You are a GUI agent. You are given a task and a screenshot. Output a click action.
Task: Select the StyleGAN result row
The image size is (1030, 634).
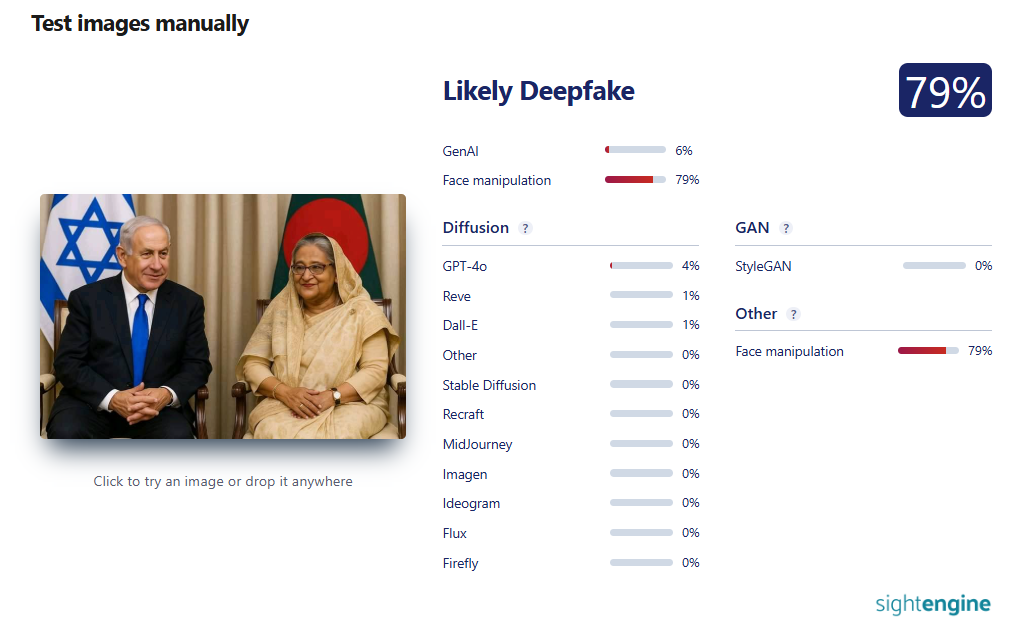click(x=863, y=266)
